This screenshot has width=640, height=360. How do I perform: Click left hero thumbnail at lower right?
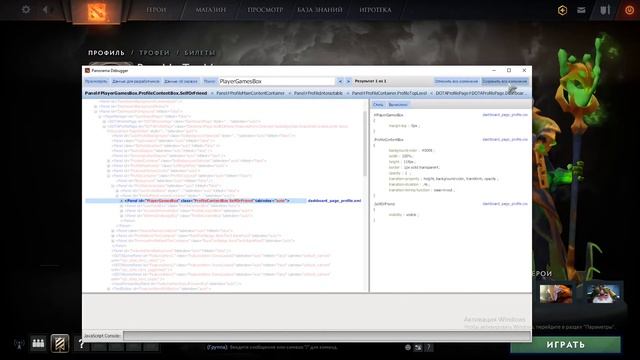(556, 294)
